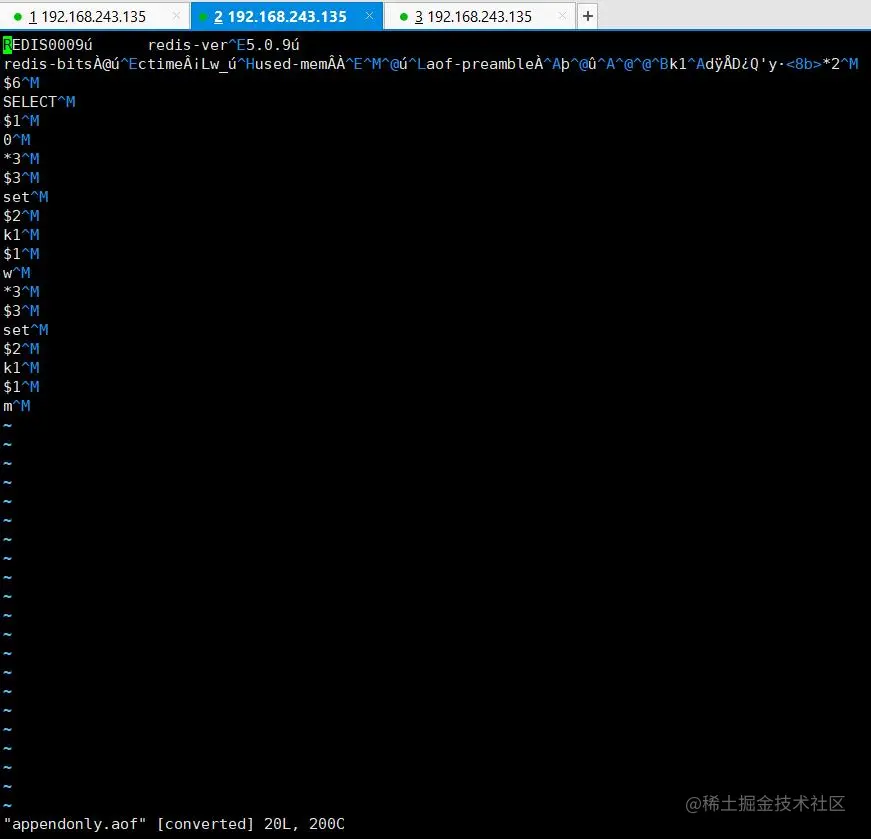Click the [converted] status text
The height and width of the screenshot is (839, 871).
205,823
